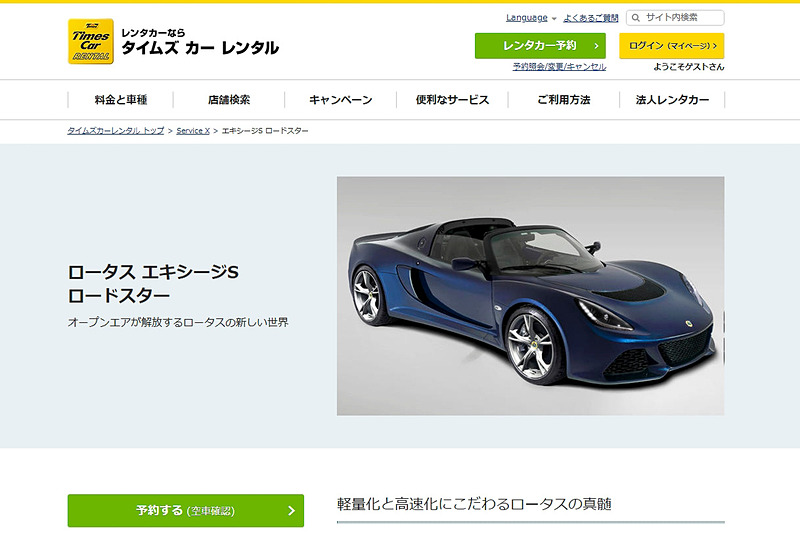
Task: Focus the サイト内検索 search field
Action: tap(675, 17)
